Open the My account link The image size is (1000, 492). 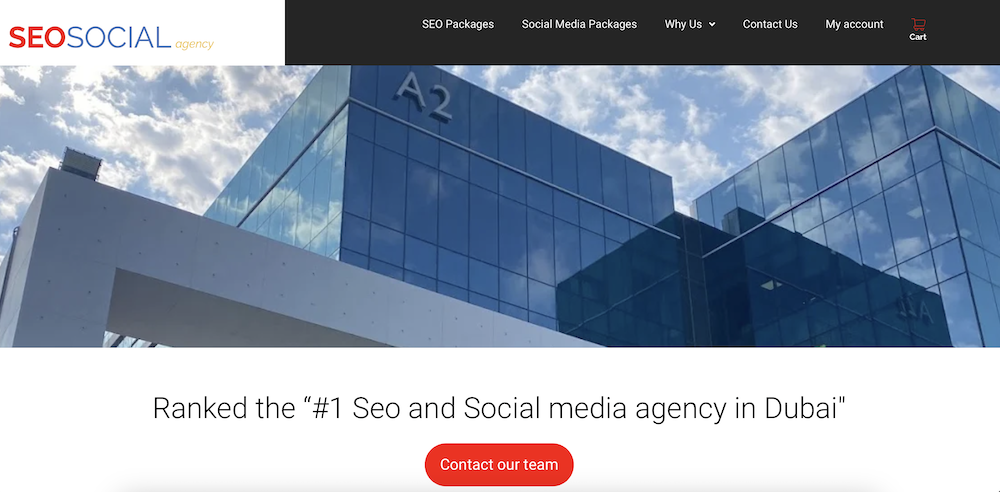coord(854,24)
